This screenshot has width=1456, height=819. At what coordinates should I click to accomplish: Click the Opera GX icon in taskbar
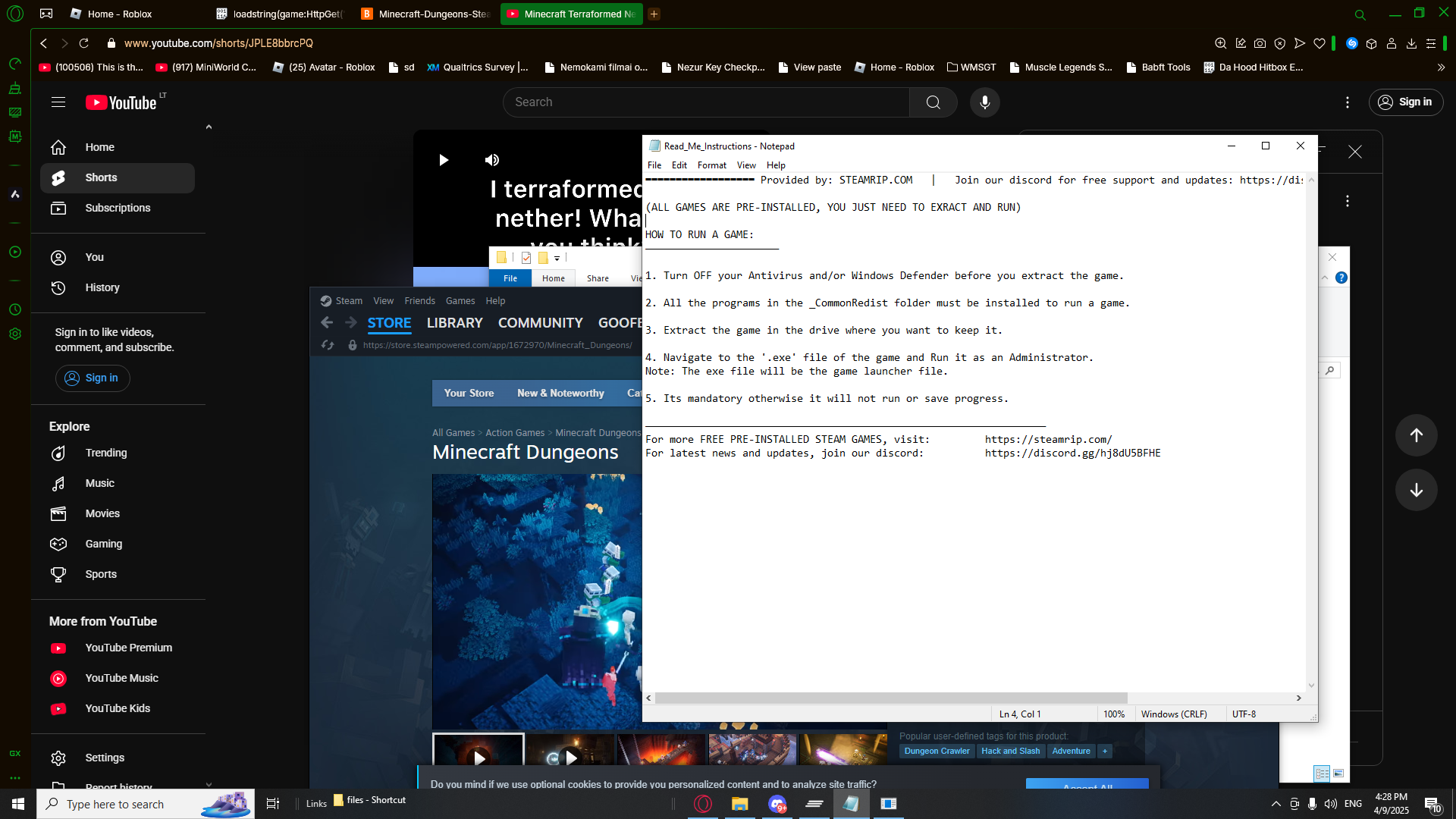[703, 804]
